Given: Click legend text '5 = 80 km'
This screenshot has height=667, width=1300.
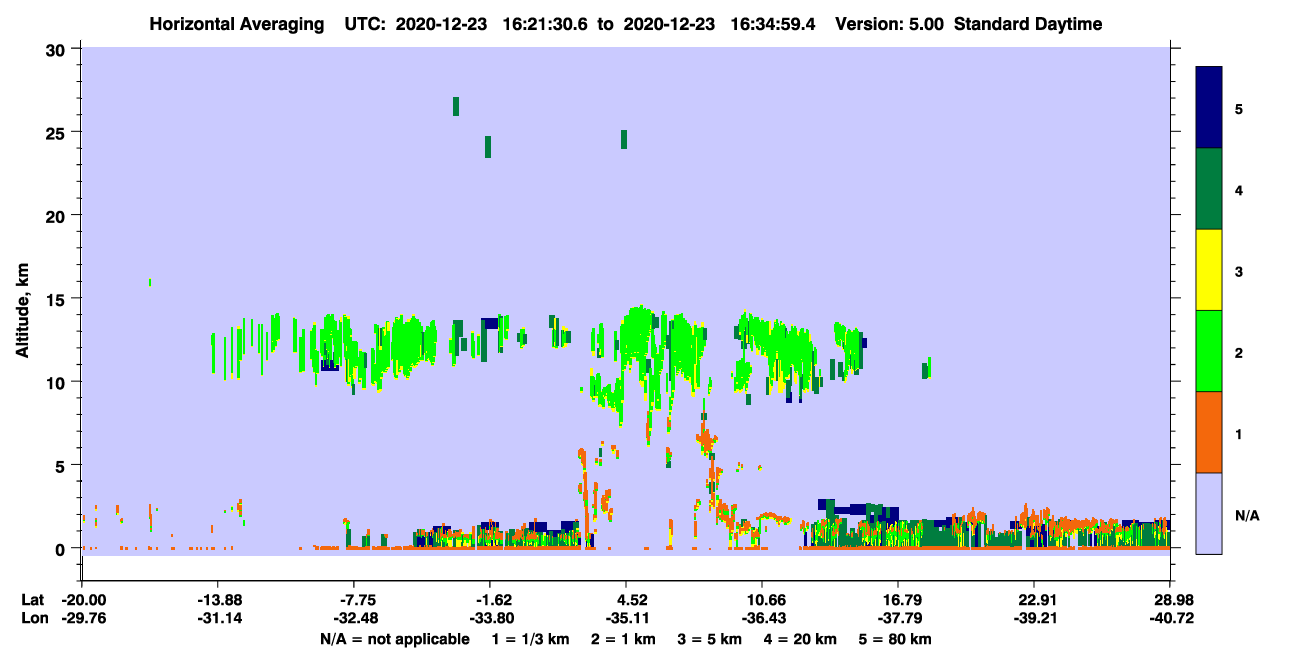Looking at the screenshot, I should coord(895,639).
